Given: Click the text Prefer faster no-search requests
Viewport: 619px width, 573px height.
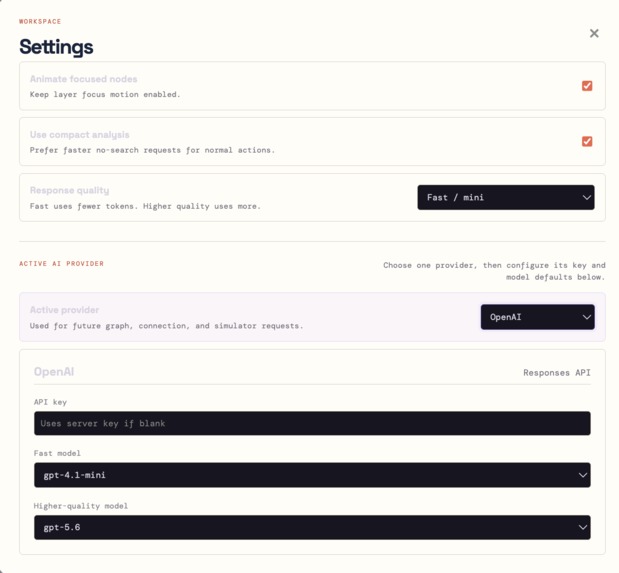Looking at the screenshot, I should click(x=152, y=150).
